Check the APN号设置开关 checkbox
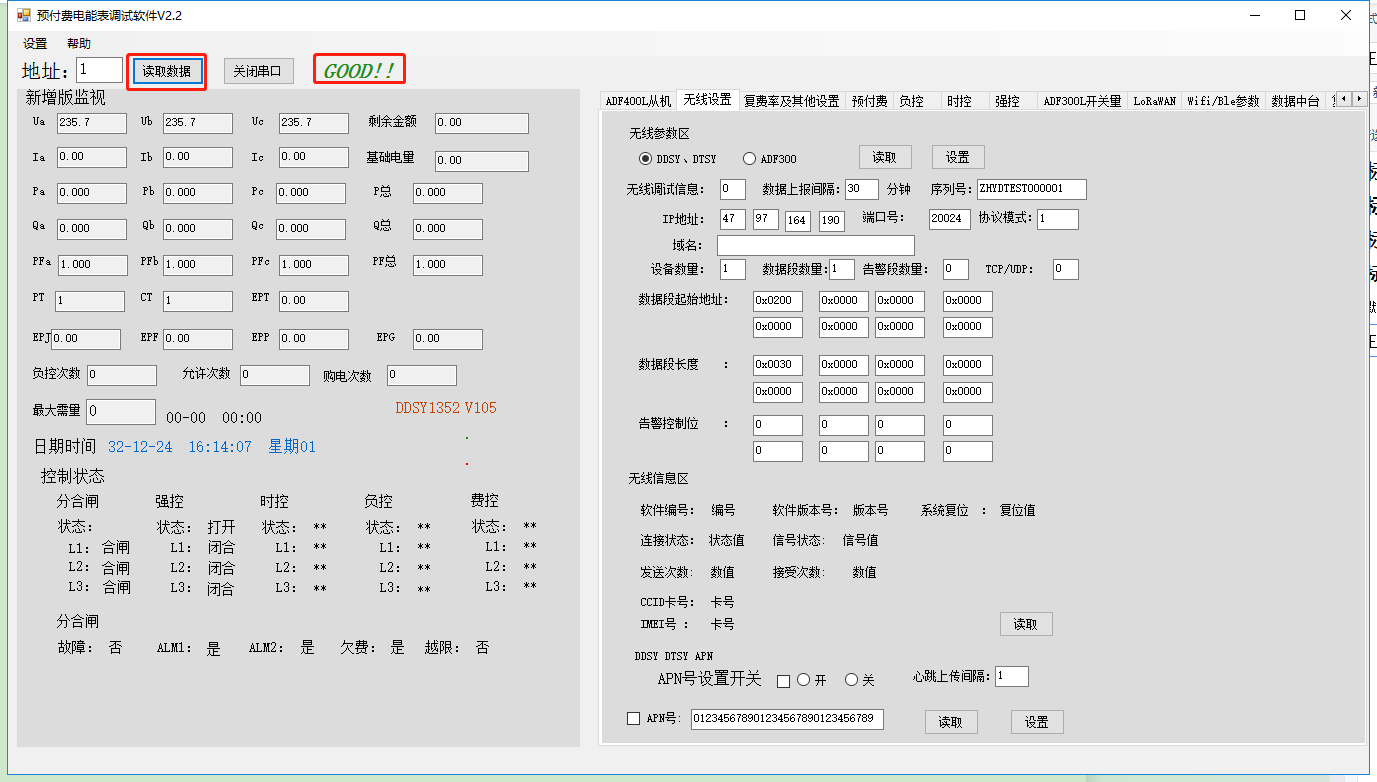 coord(783,681)
